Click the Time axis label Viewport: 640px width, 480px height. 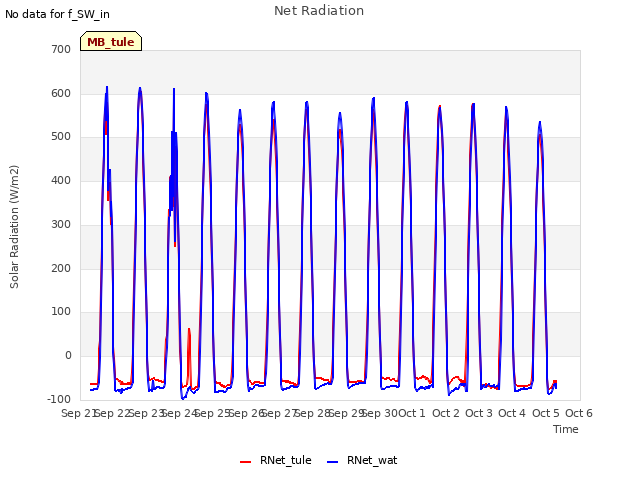566,429
